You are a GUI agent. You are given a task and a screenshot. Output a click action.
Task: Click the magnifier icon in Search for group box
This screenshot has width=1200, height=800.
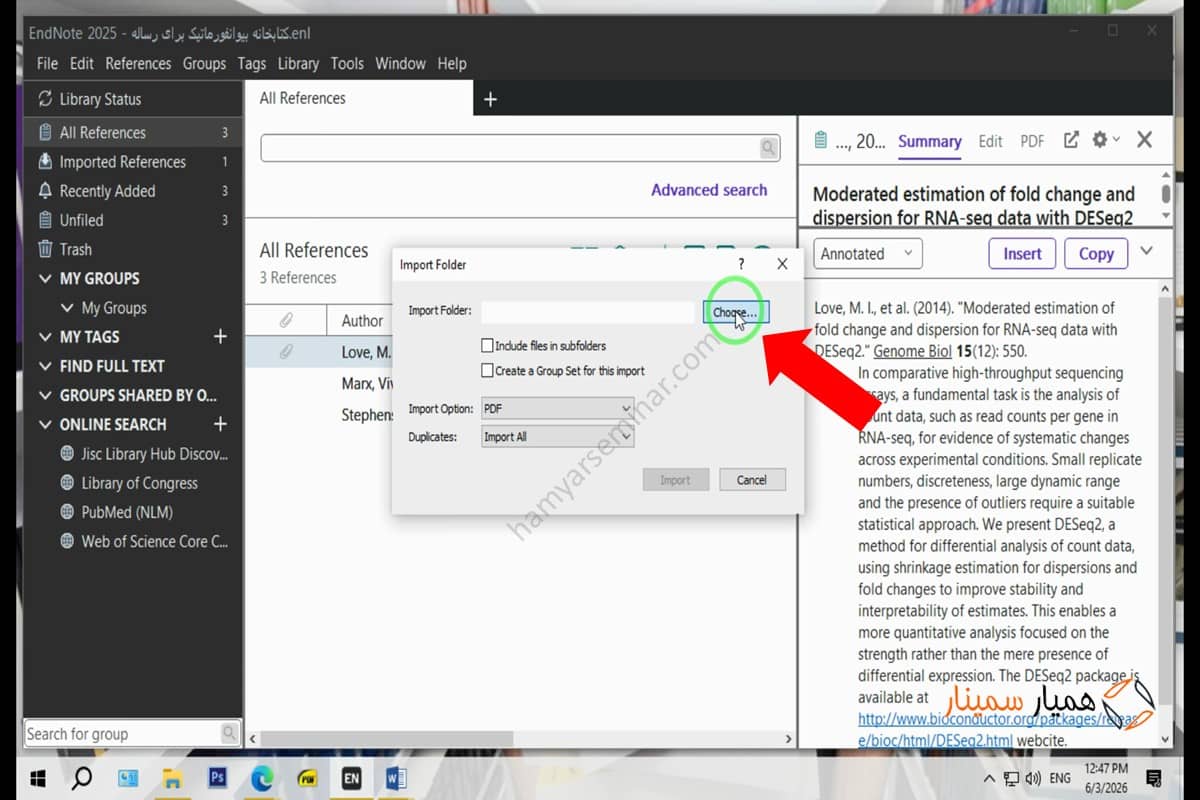point(230,733)
